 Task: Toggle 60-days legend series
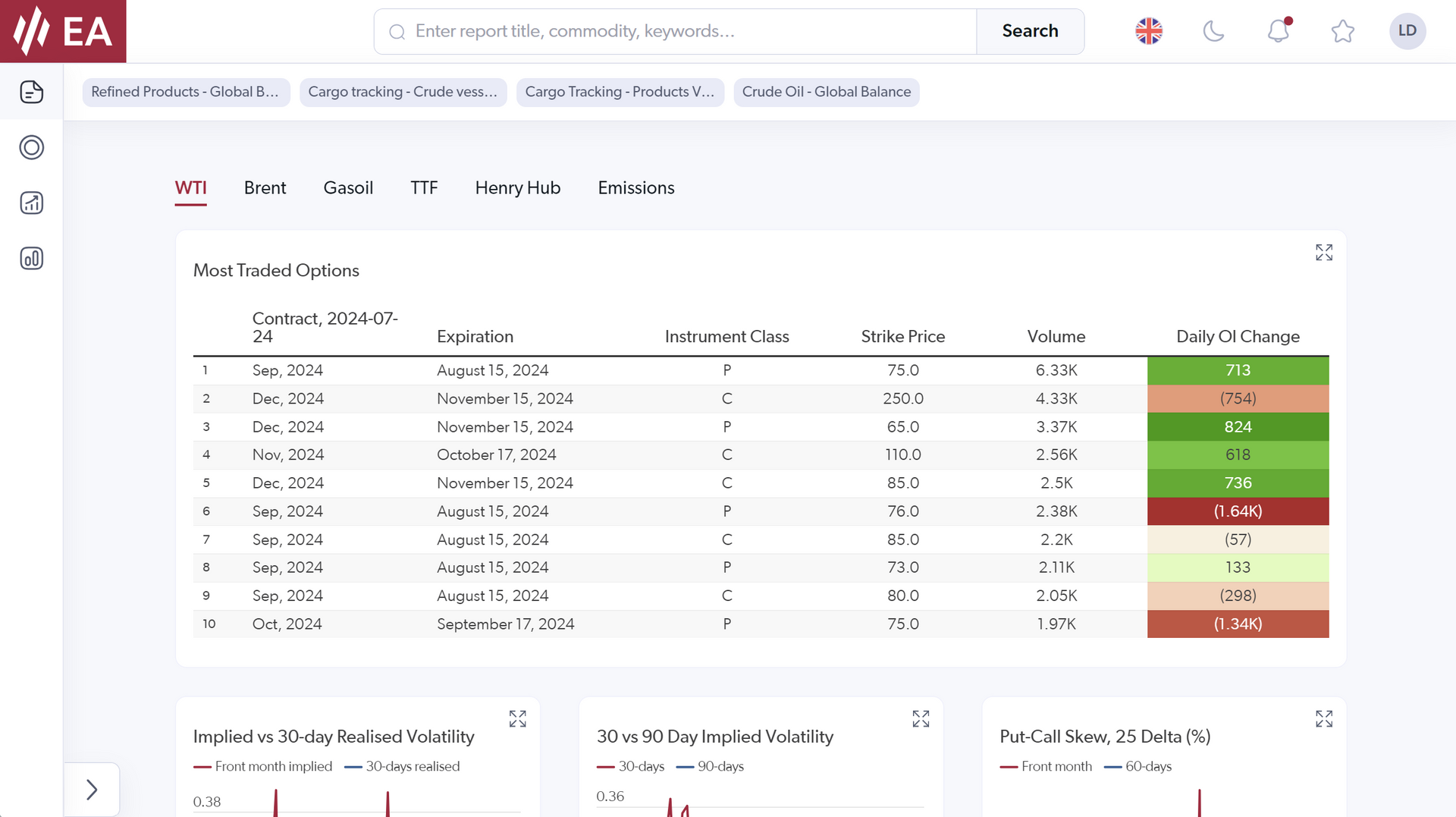click(1137, 766)
